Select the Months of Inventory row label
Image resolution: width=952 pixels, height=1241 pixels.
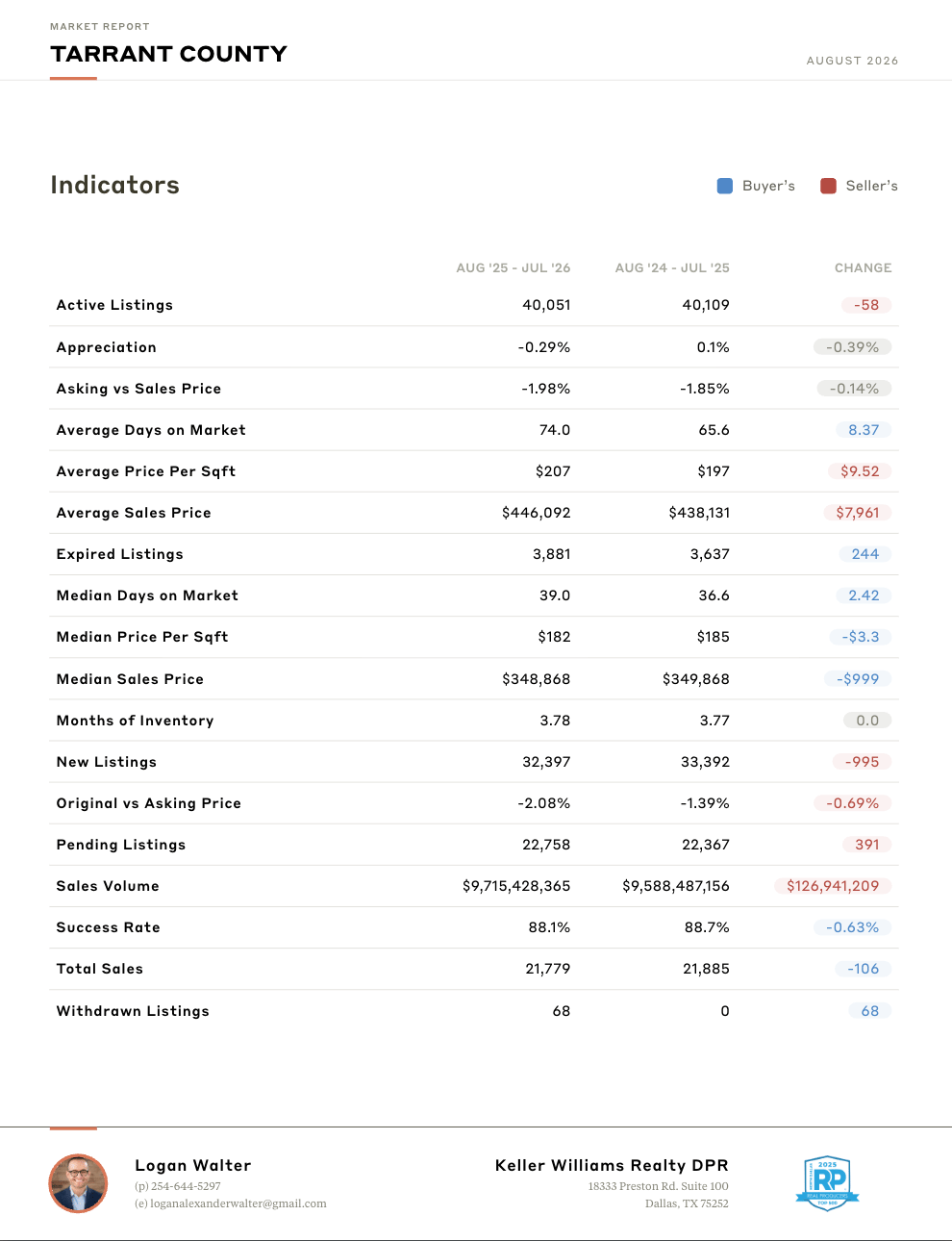(x=136, y=721)
